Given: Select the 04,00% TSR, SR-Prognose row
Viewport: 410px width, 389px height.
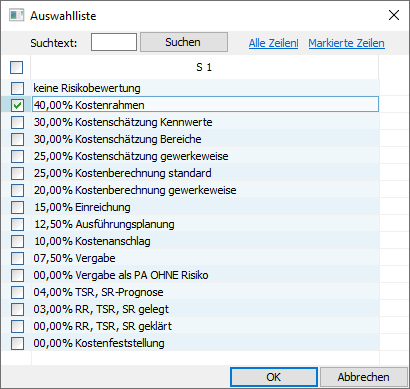Looking at the screenshot, I should point(205,292).
